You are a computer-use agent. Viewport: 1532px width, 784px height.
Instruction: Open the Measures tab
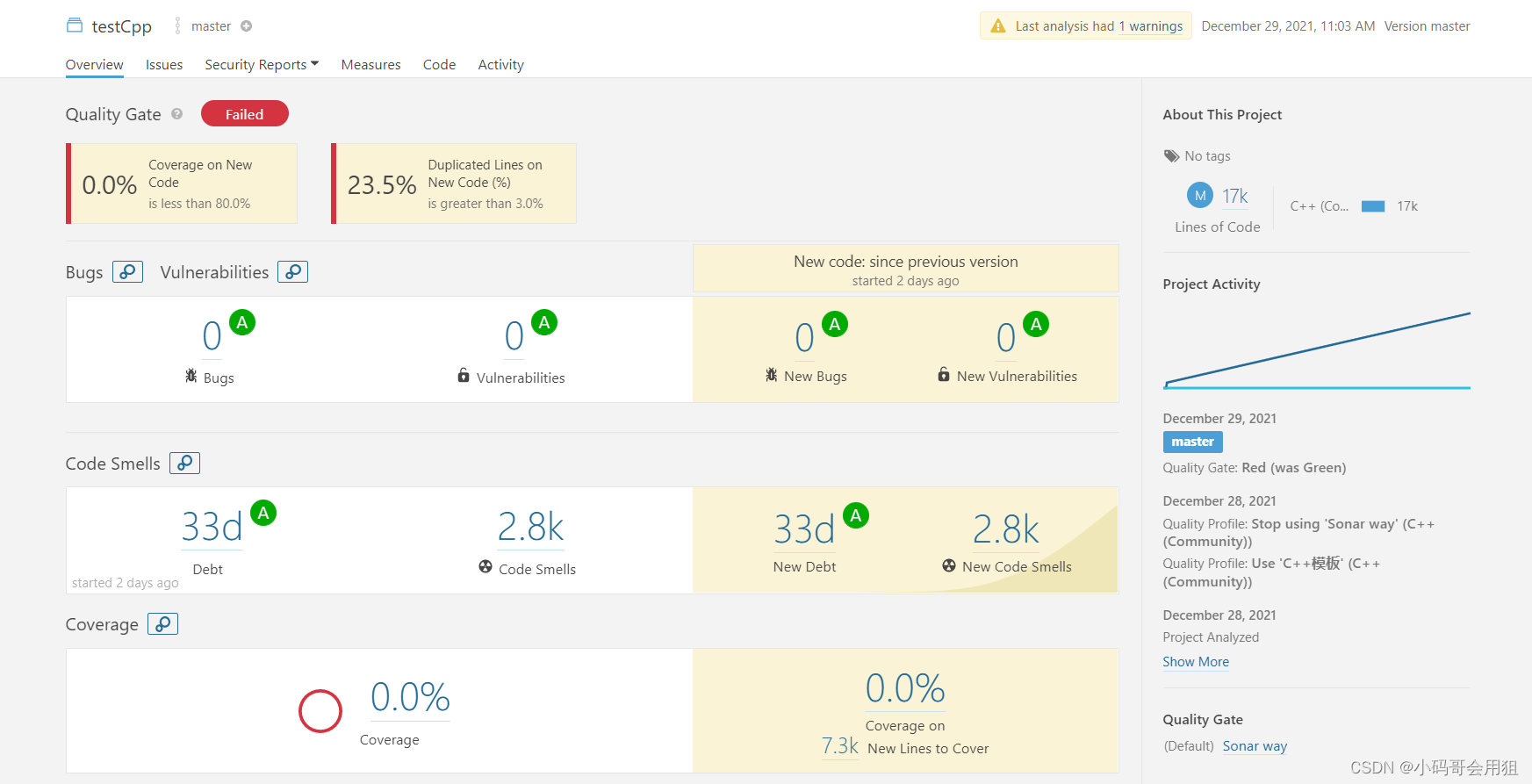[370, 65]
